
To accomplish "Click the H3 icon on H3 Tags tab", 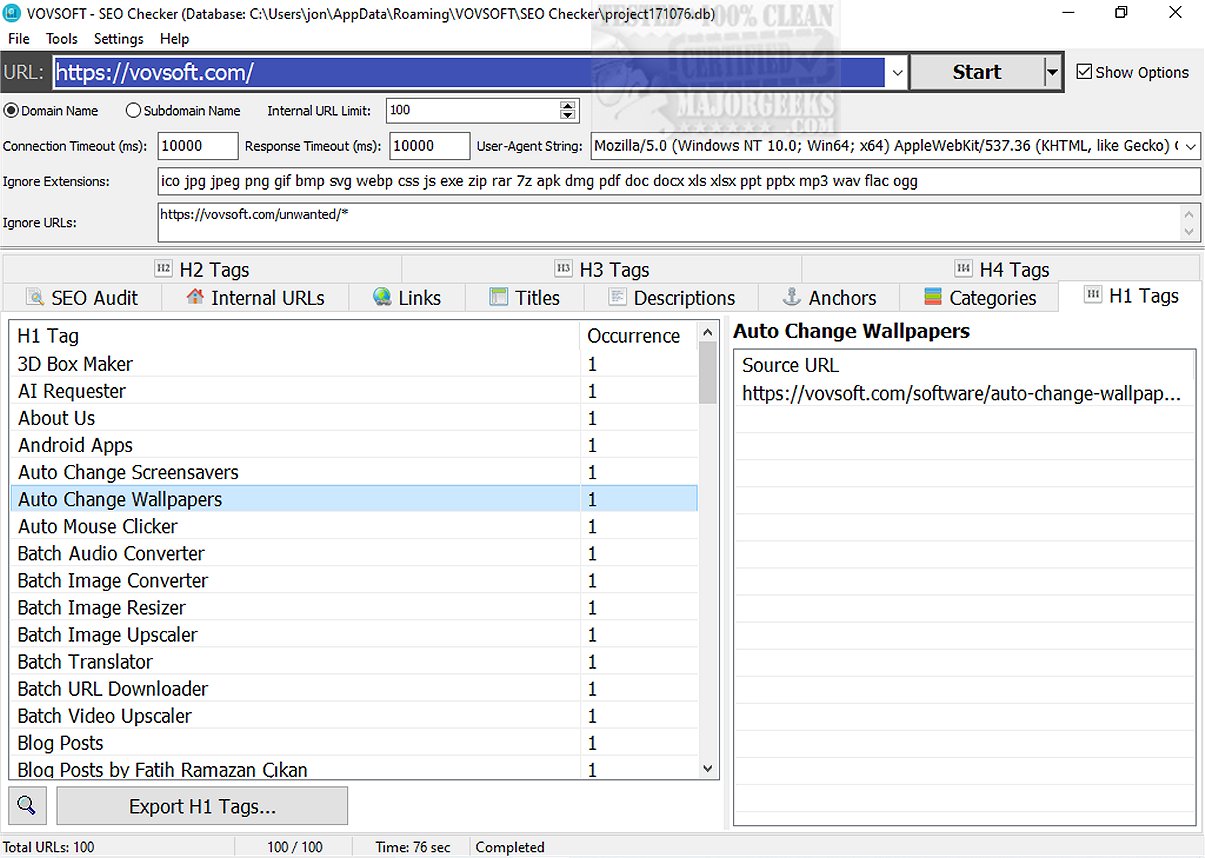I will click(x=564, y=269).
